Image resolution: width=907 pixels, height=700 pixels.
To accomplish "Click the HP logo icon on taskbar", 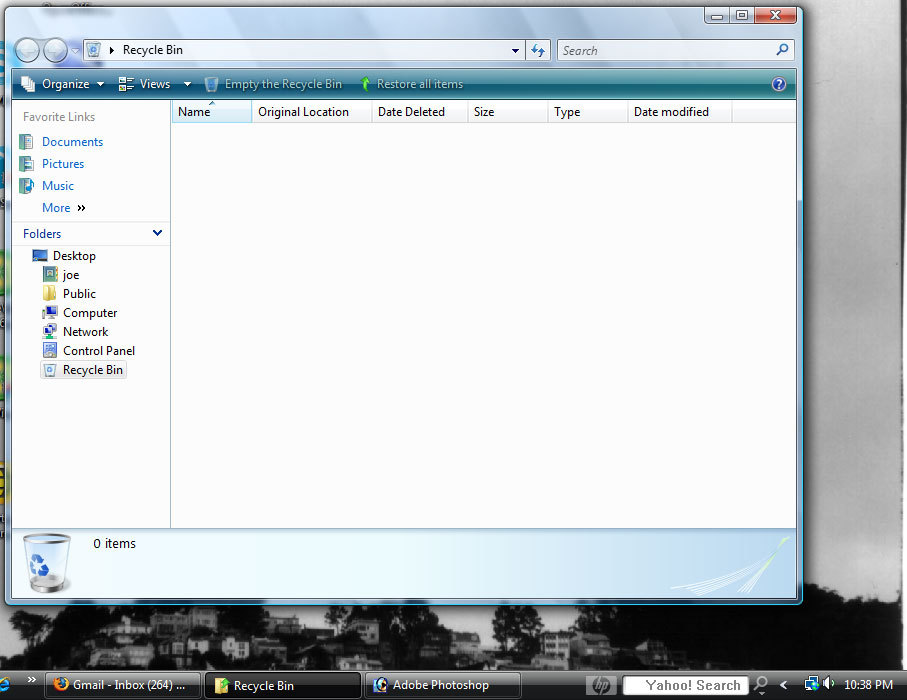I will coord(601,686).
